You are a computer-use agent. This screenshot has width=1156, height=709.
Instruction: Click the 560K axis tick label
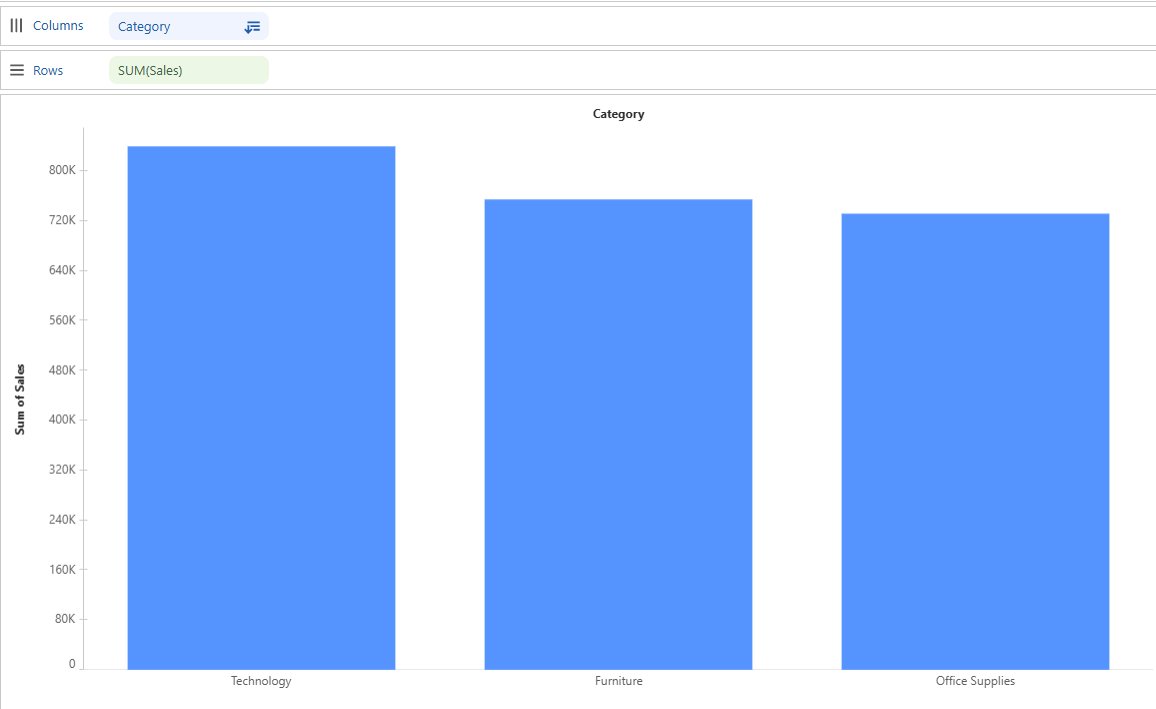pyautogui.click(x=63, y=321)
